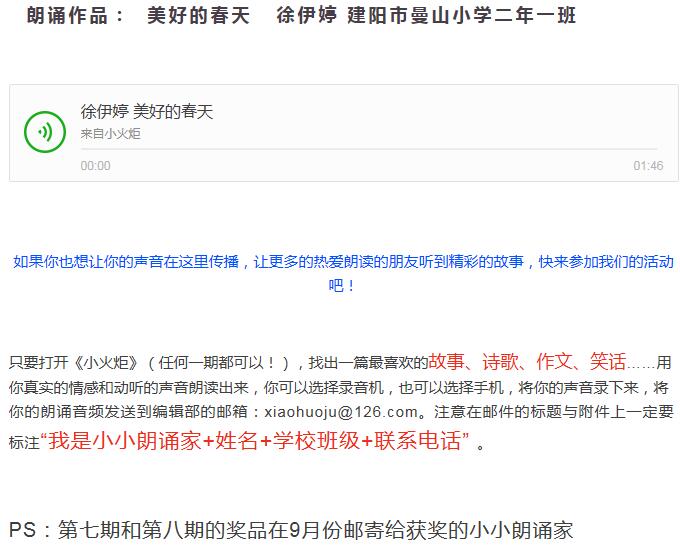Click the blue word 吧！ on the second line
Image resolution: width=680 pixels, height=556 pixels.
(342, 286)
